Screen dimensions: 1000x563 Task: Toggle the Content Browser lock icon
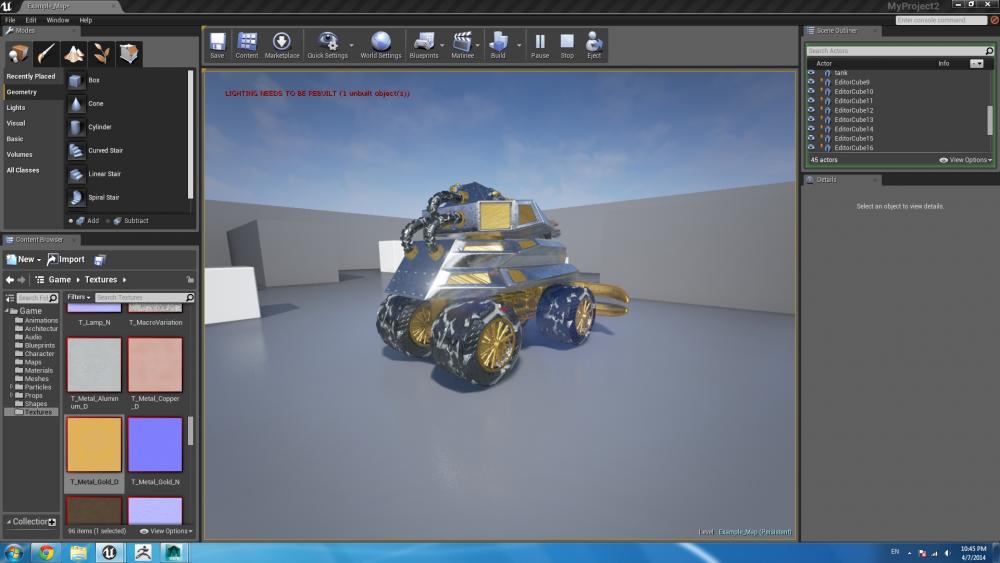[190, 280]
